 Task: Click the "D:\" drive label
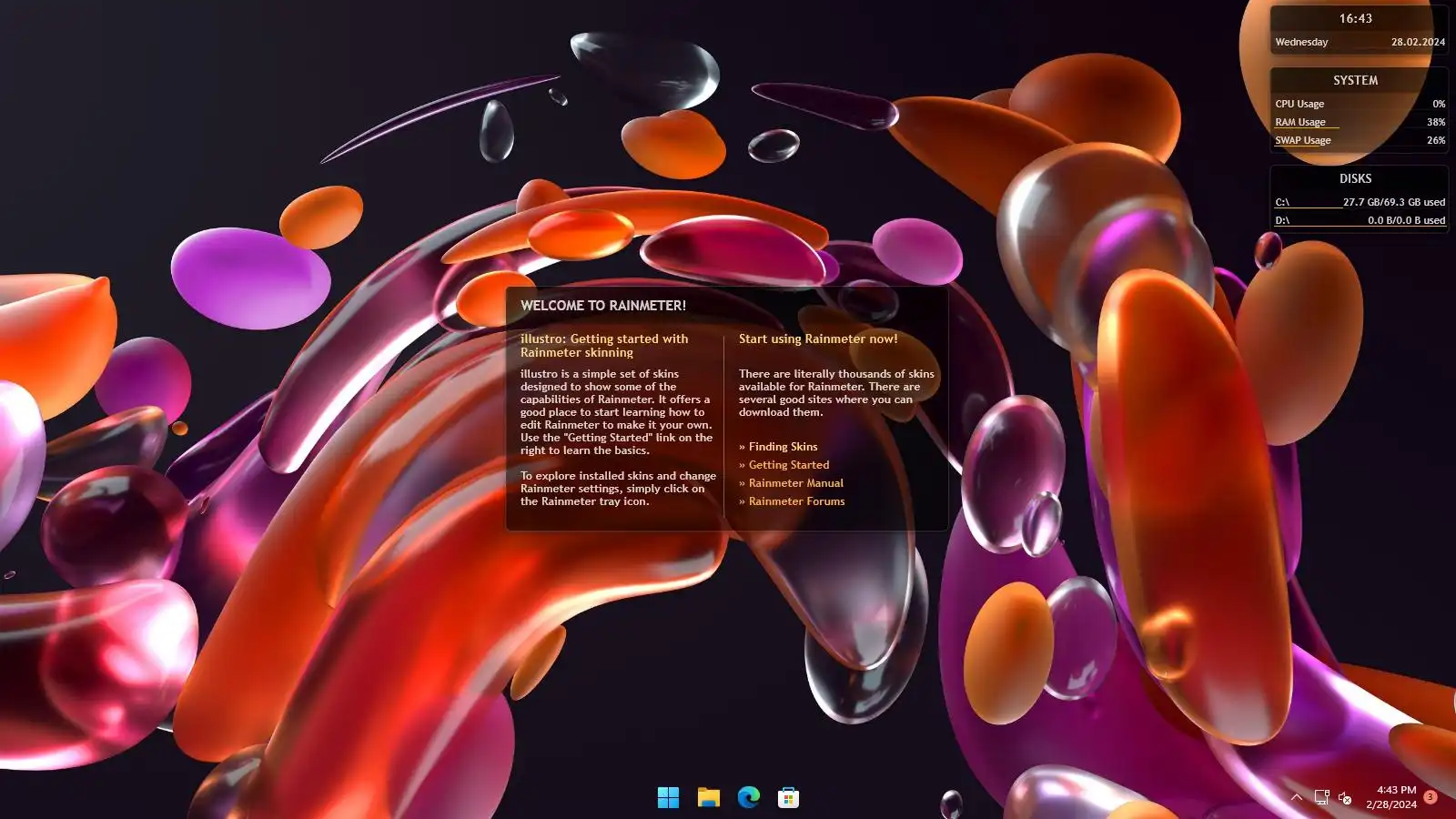tap(1282, 220)
